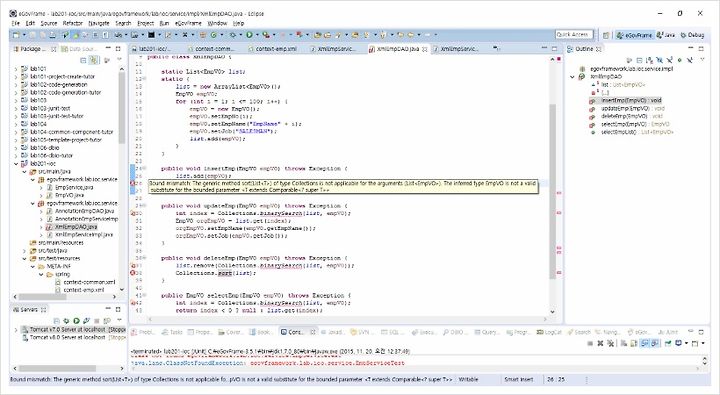Select insertEmp(EmpVO) in Outline
The image size is (720, 395).
point(631,100)
